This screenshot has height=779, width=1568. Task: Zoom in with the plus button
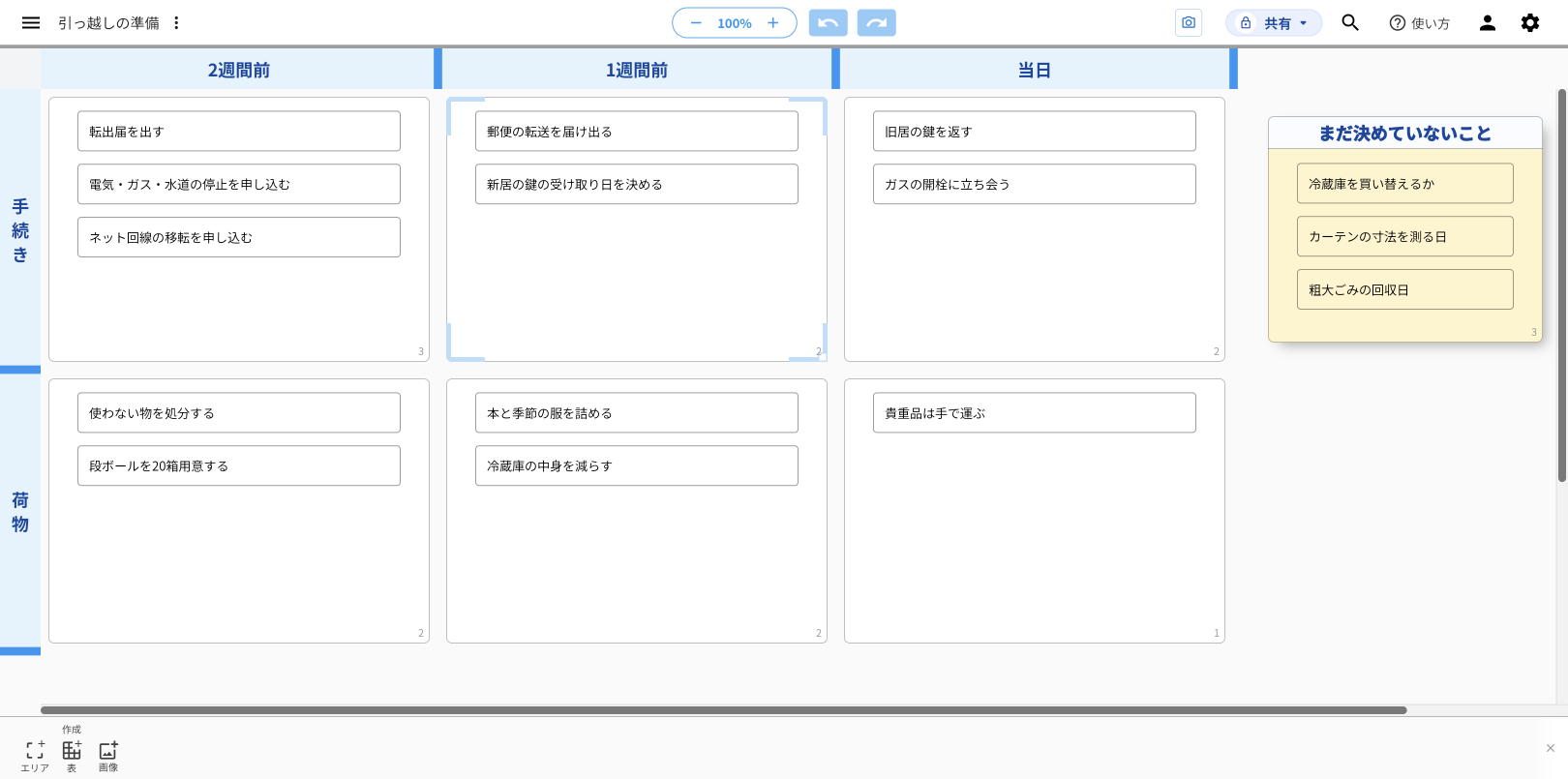(772, 22)
